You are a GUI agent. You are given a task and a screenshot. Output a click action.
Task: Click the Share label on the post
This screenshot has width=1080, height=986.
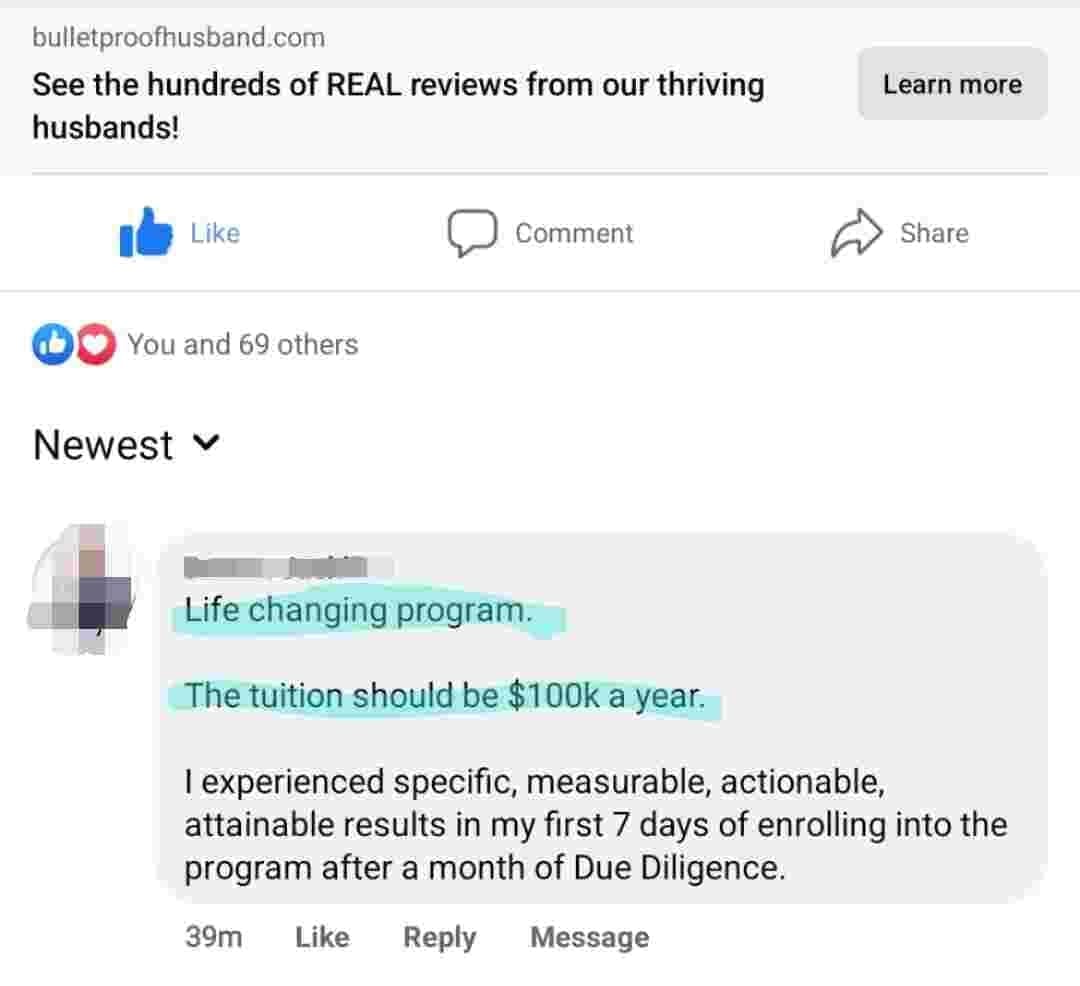(934, 233)
